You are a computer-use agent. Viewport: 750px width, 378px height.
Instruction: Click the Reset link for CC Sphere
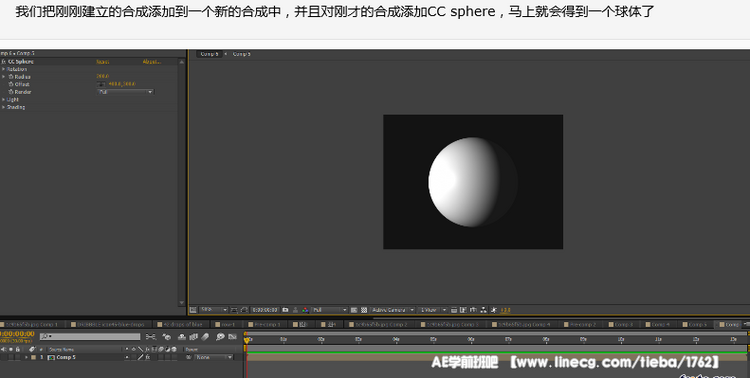click(x=102, y=62)
